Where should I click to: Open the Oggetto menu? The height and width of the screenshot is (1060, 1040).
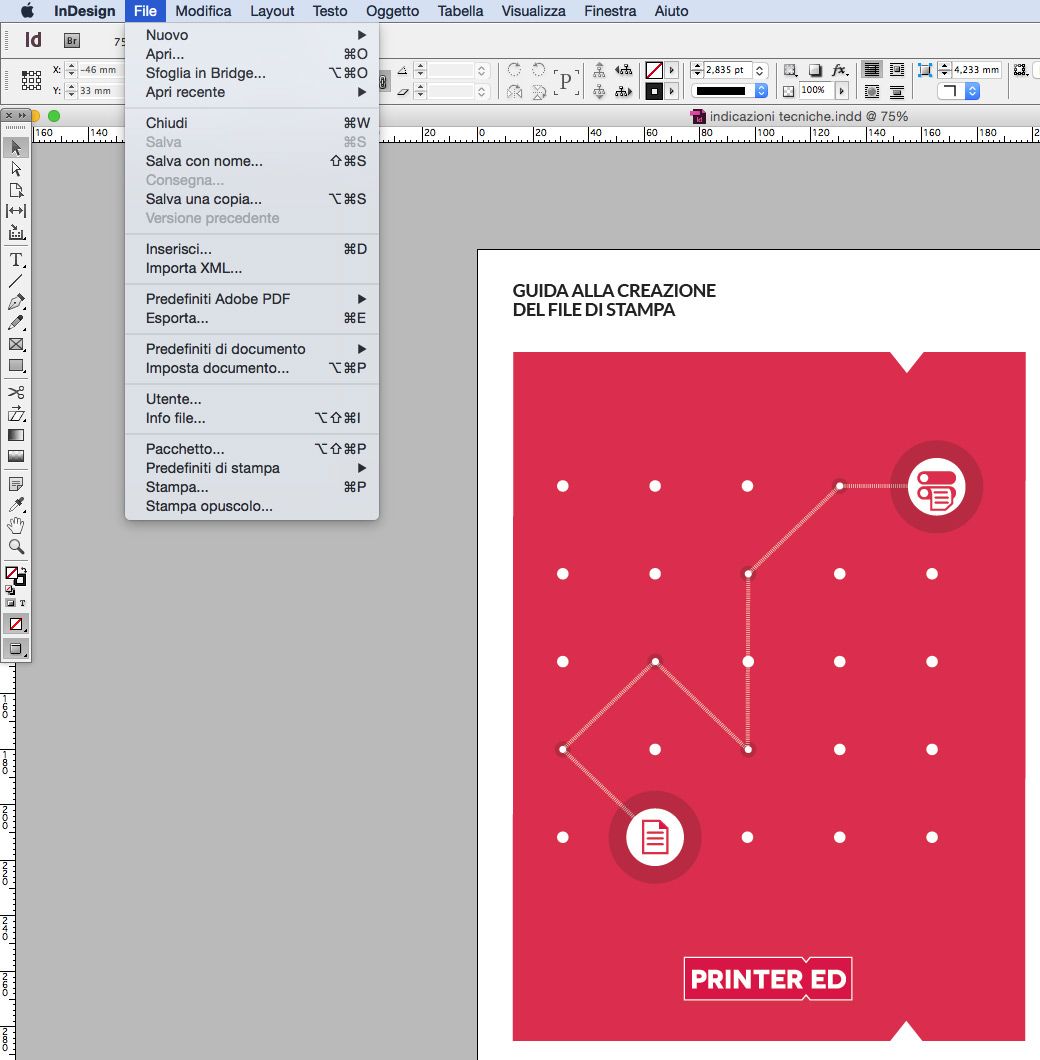(x=392, y=11)
